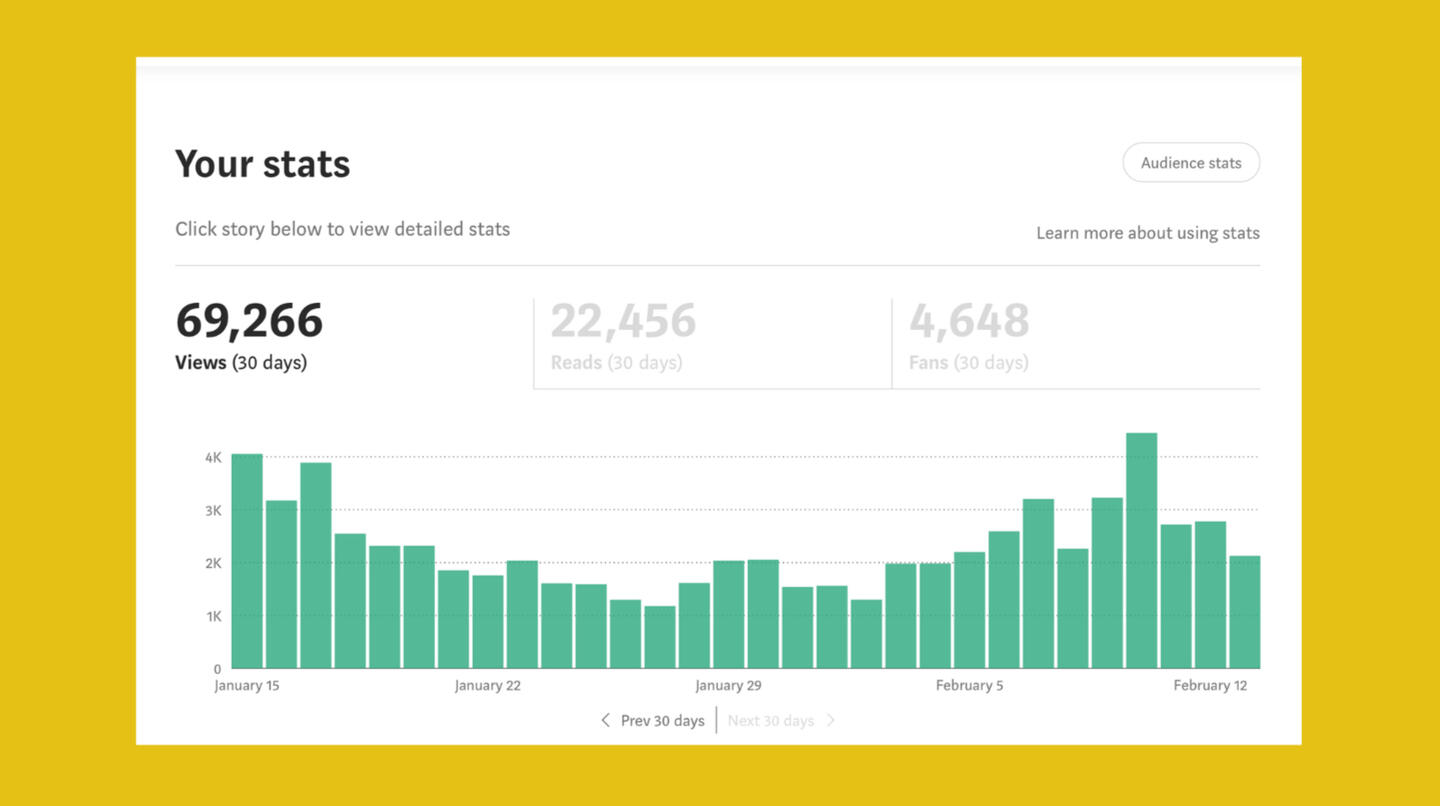
Task: Click the bar above the February 12 label
Action: point(1210,595)
